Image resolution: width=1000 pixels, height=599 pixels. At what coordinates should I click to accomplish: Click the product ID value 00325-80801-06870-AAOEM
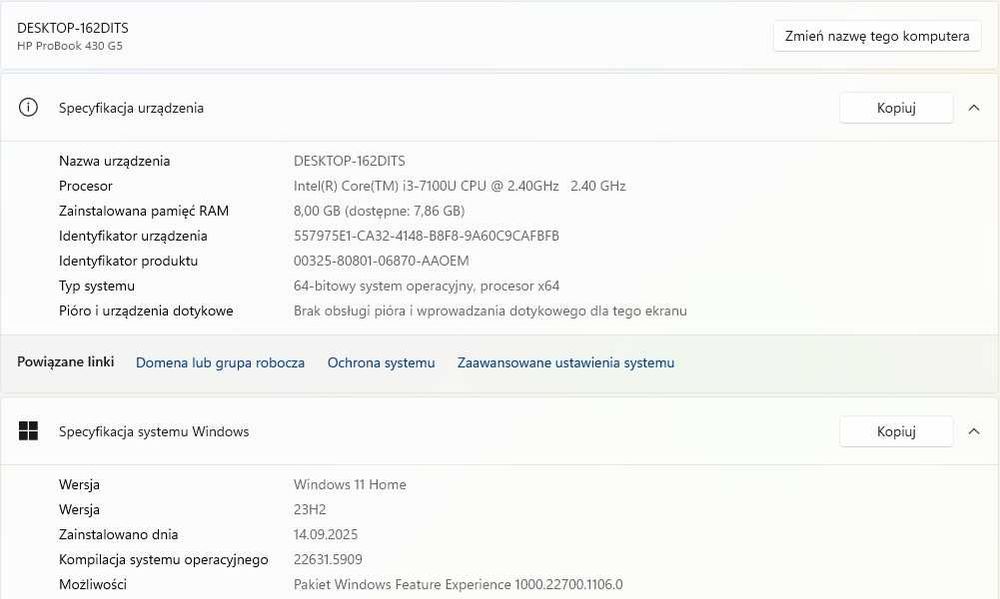pyautogui.click(x=381, y=261)
